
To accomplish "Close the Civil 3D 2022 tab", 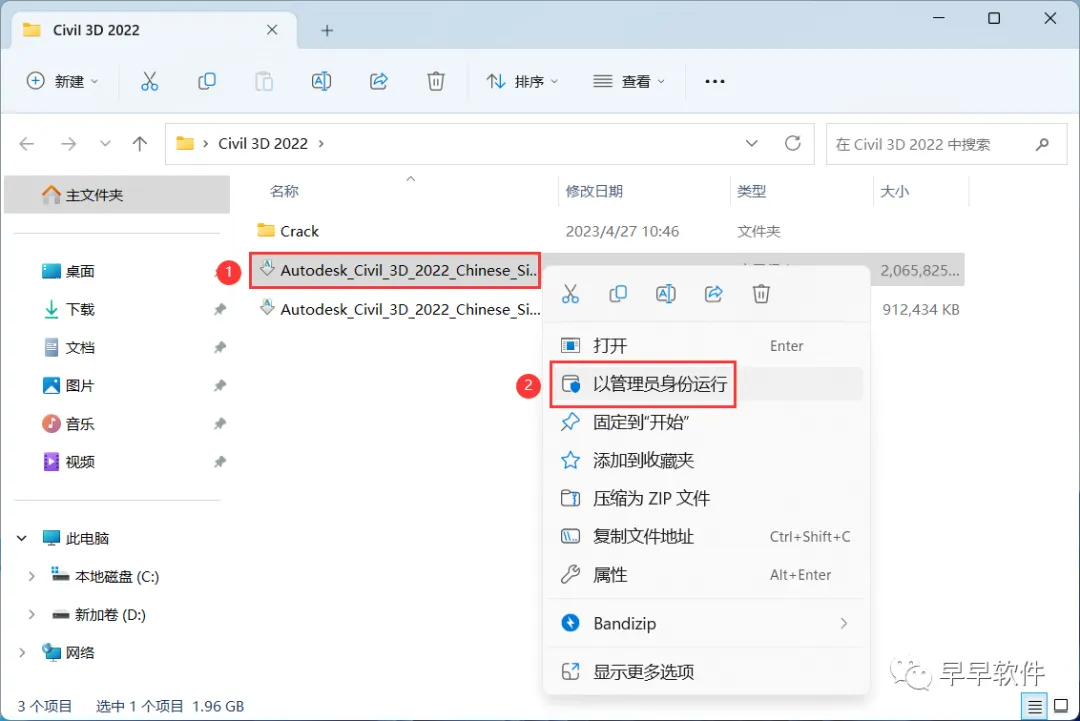I will click(x=272, y=30).
